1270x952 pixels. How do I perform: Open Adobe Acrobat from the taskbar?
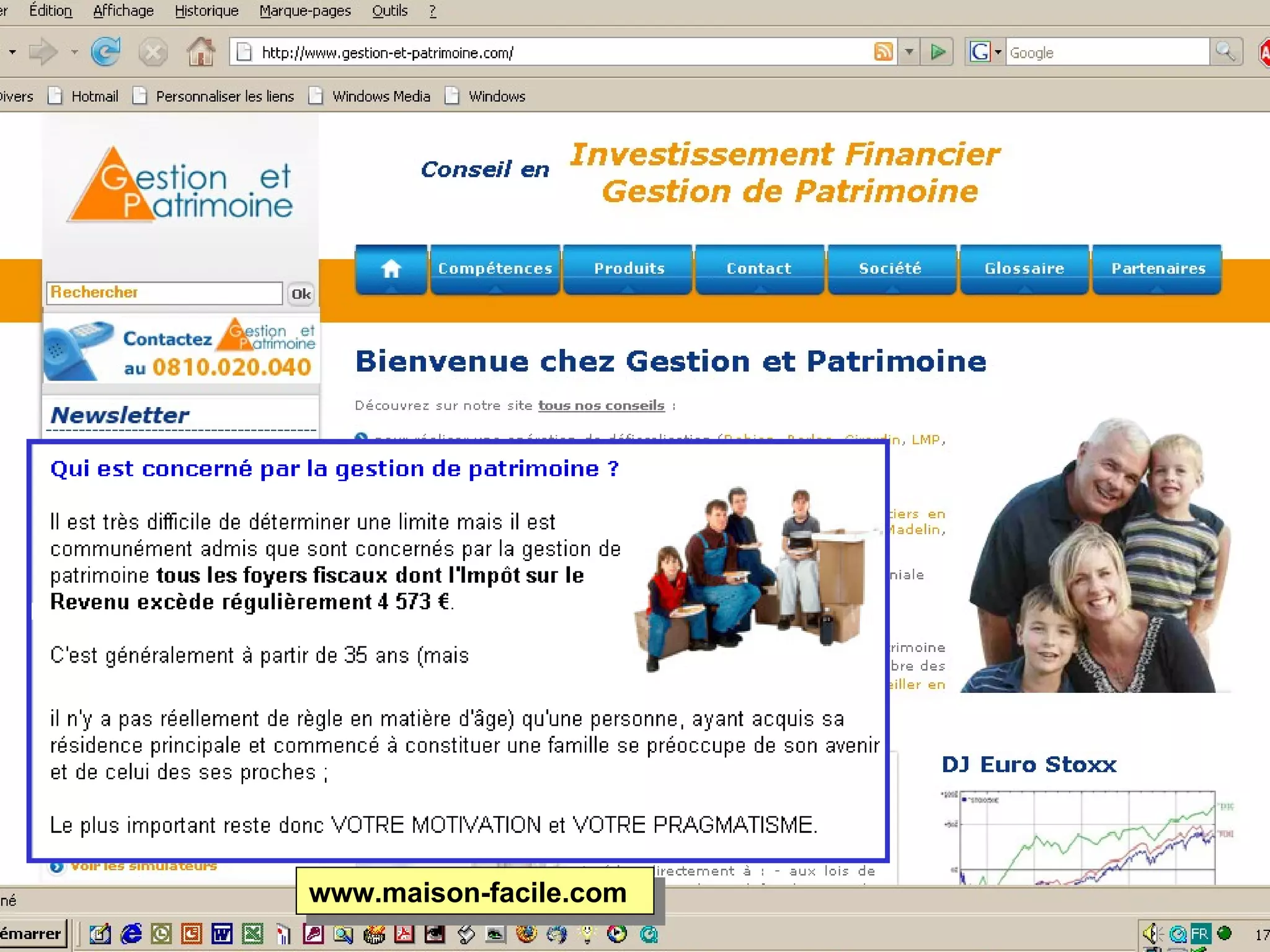[404, 933]
